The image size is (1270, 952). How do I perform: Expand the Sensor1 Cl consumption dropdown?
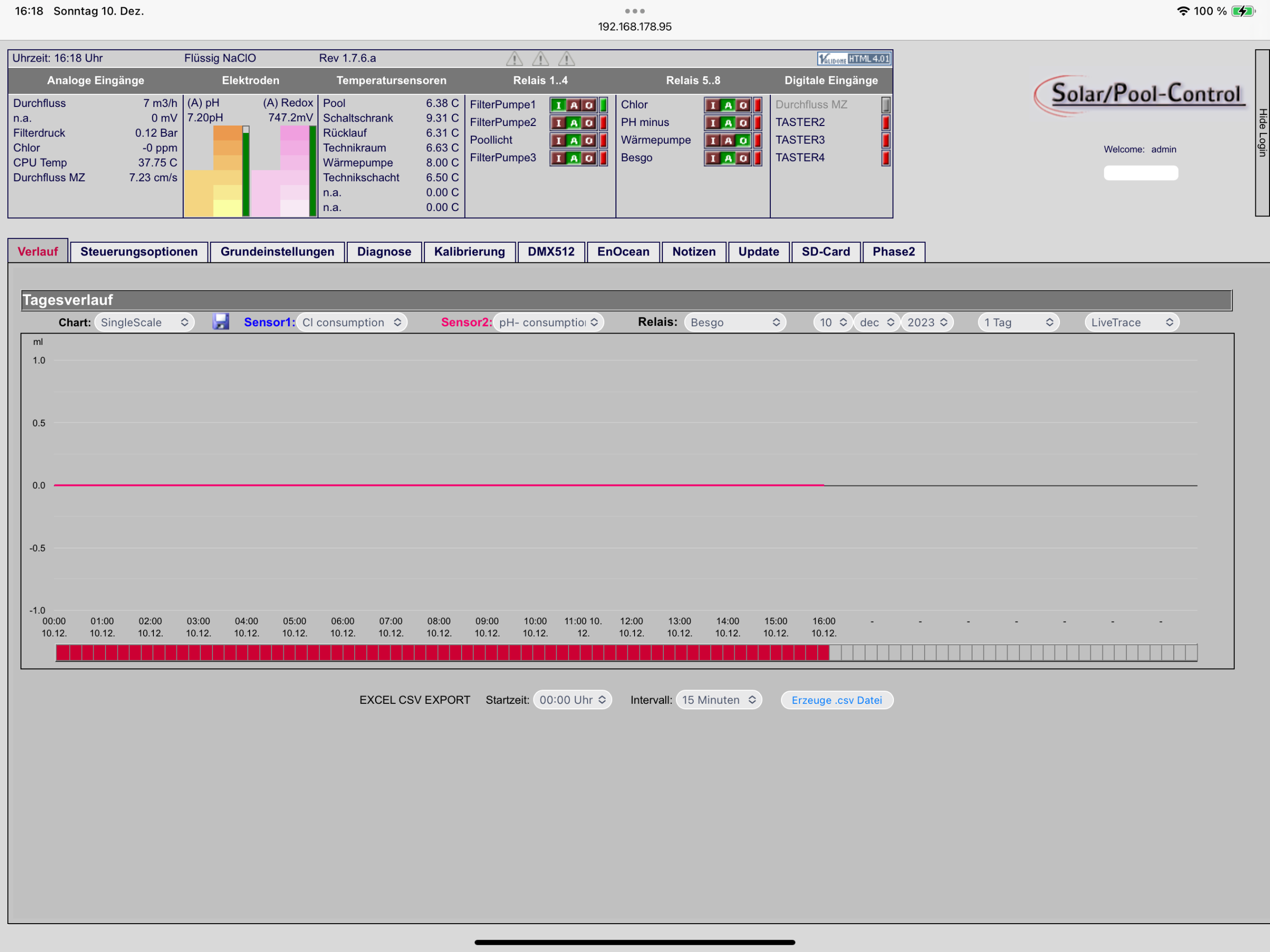[x=352, y=322]
